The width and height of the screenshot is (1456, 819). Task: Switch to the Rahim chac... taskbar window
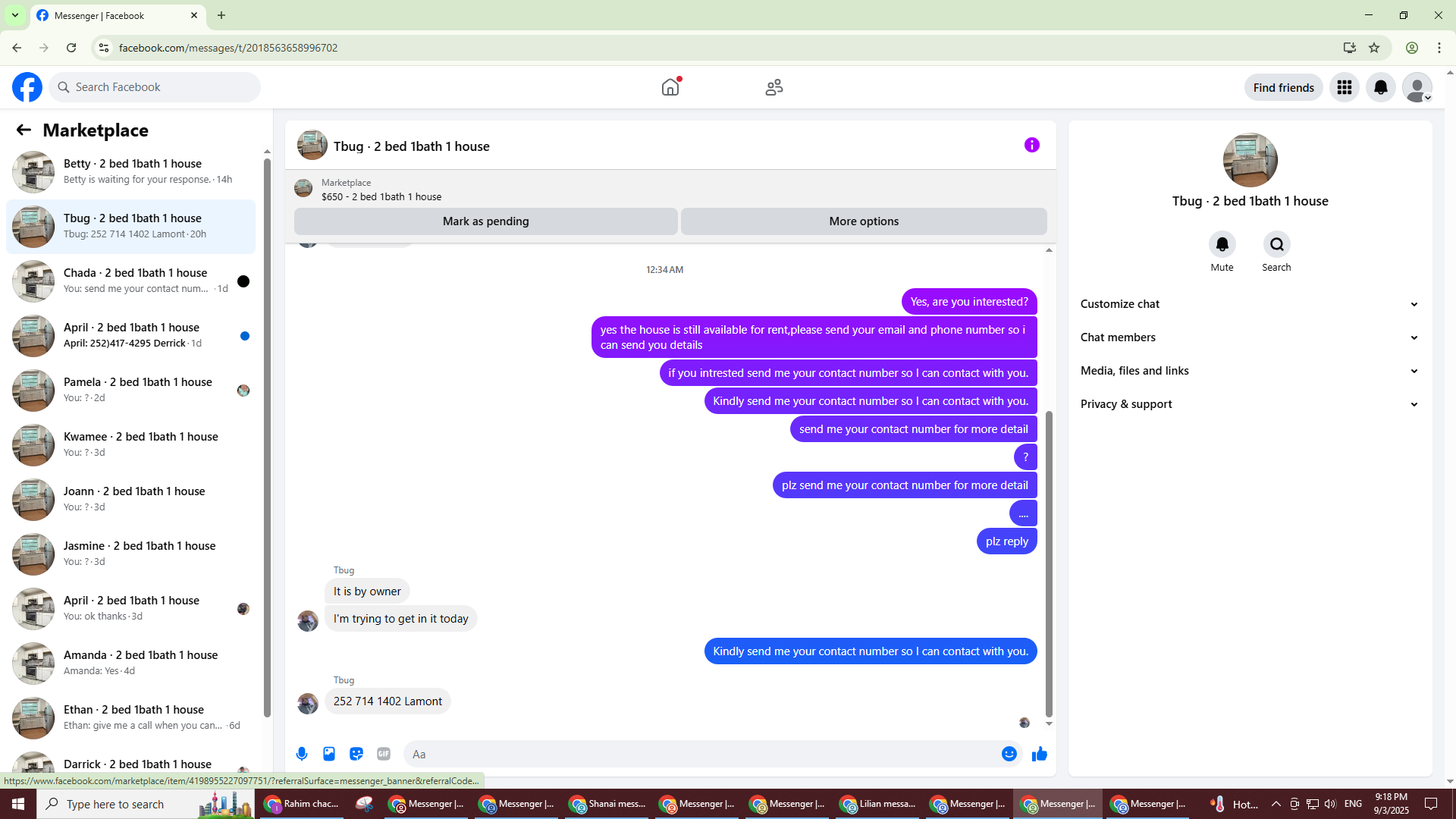click(x=303, y=804)
